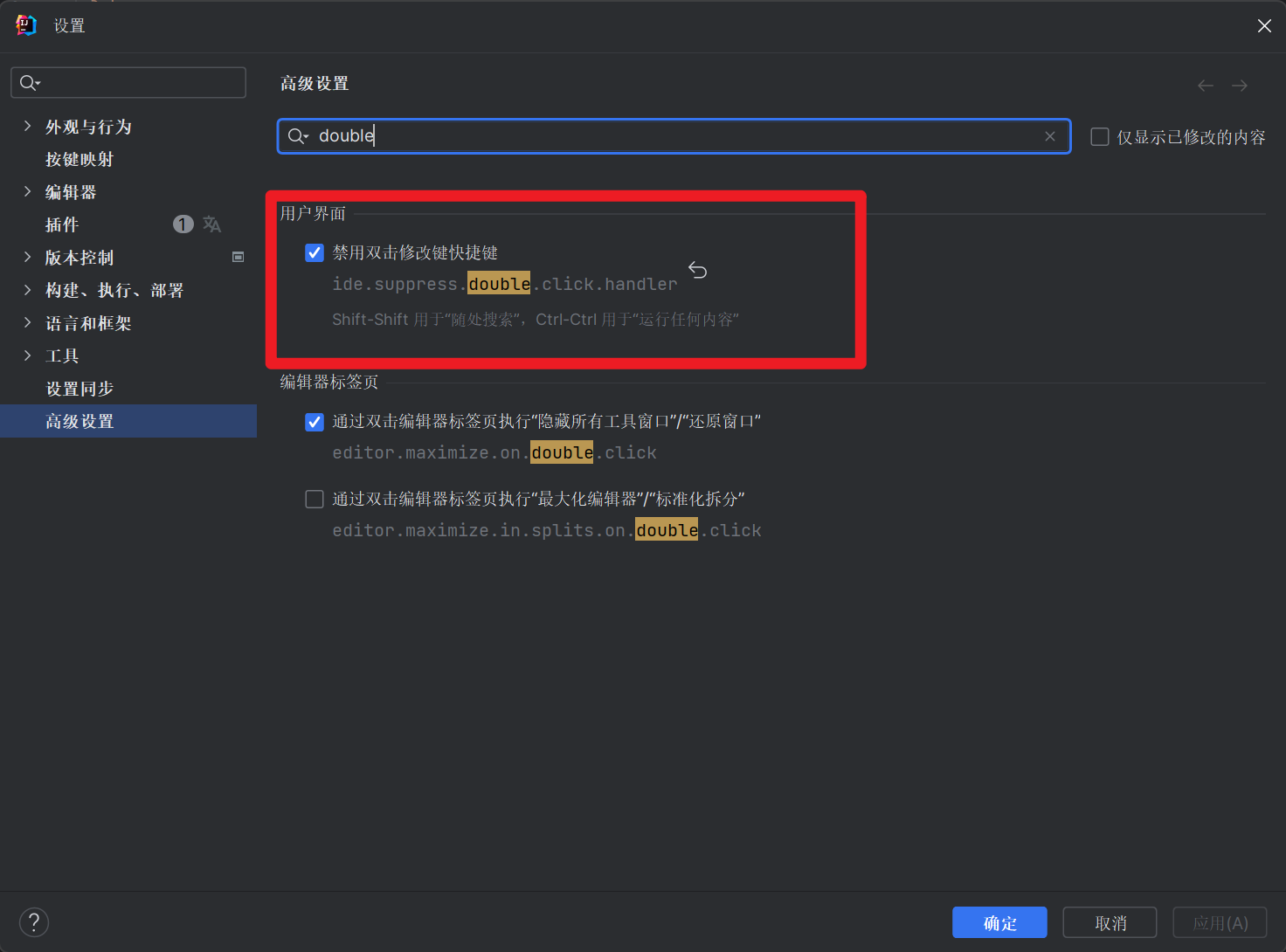Image resolution: width=1286 pixels, height=952 pixels.
Task: Click the project-level icon beside 版本控制
Action: (x=238, y=258)
